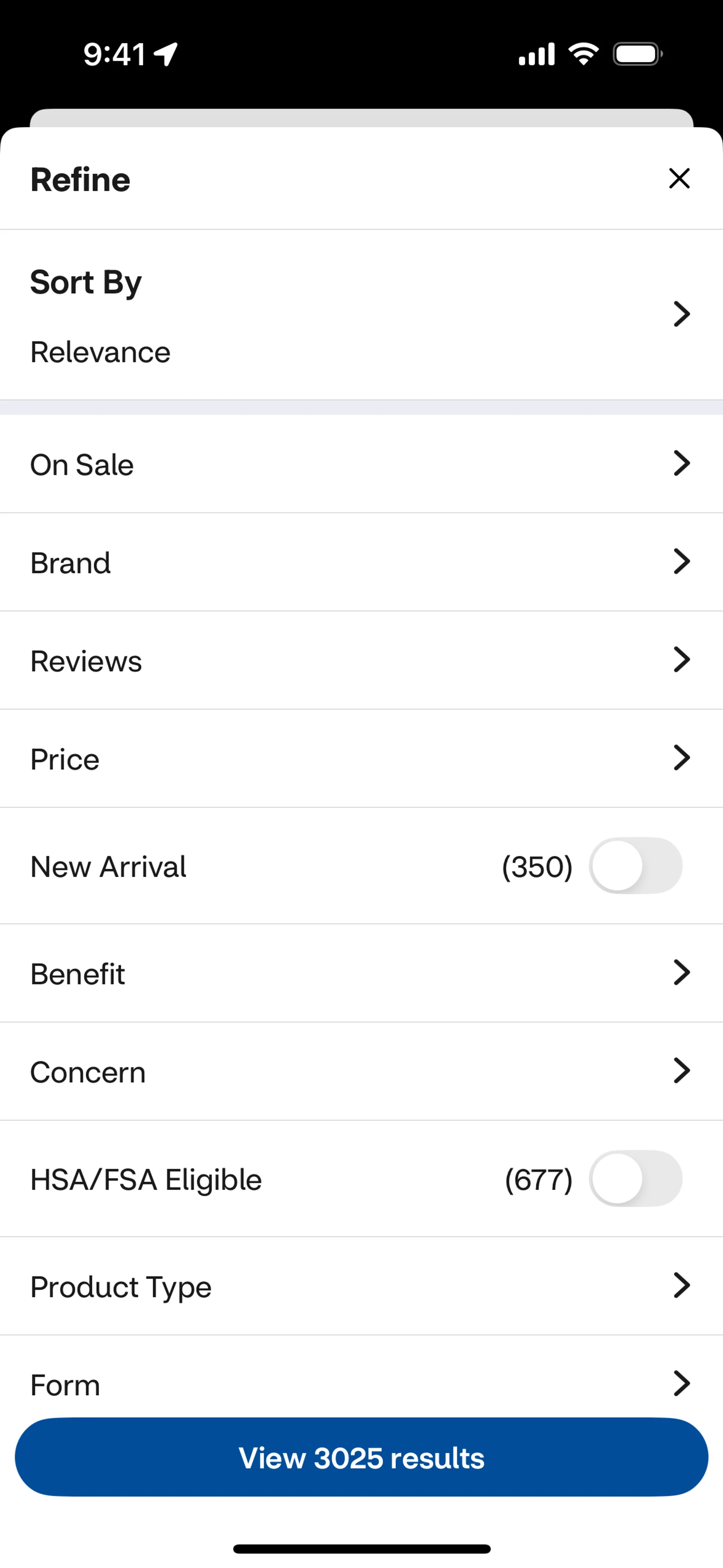Open the Form filter chevron
The height and width of the screenshot is (1568, 723).
pos(682,1383)
